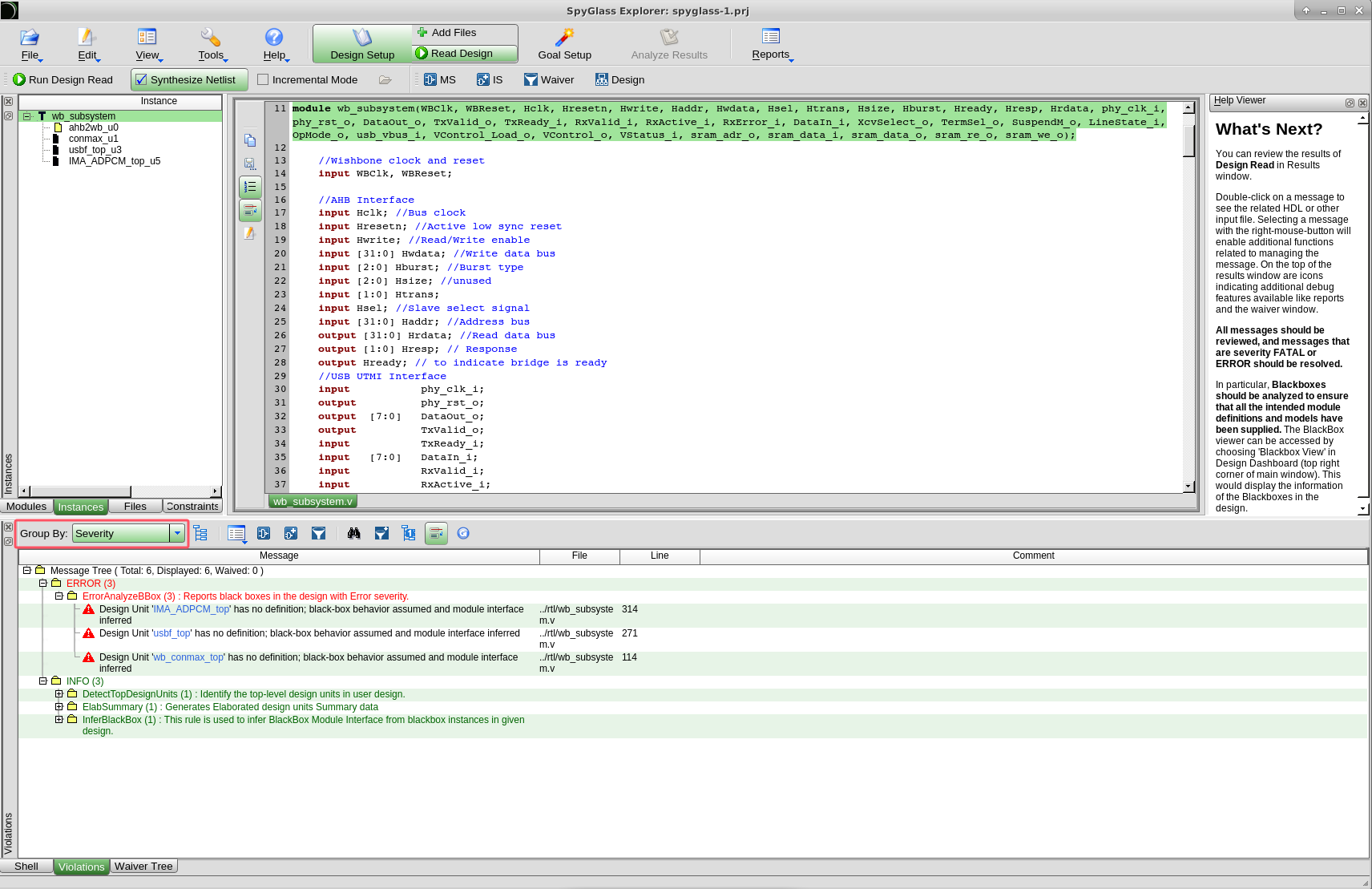Click the Message column header
The width and height of the screenshot is (1372, 889).
click(279, 556)
